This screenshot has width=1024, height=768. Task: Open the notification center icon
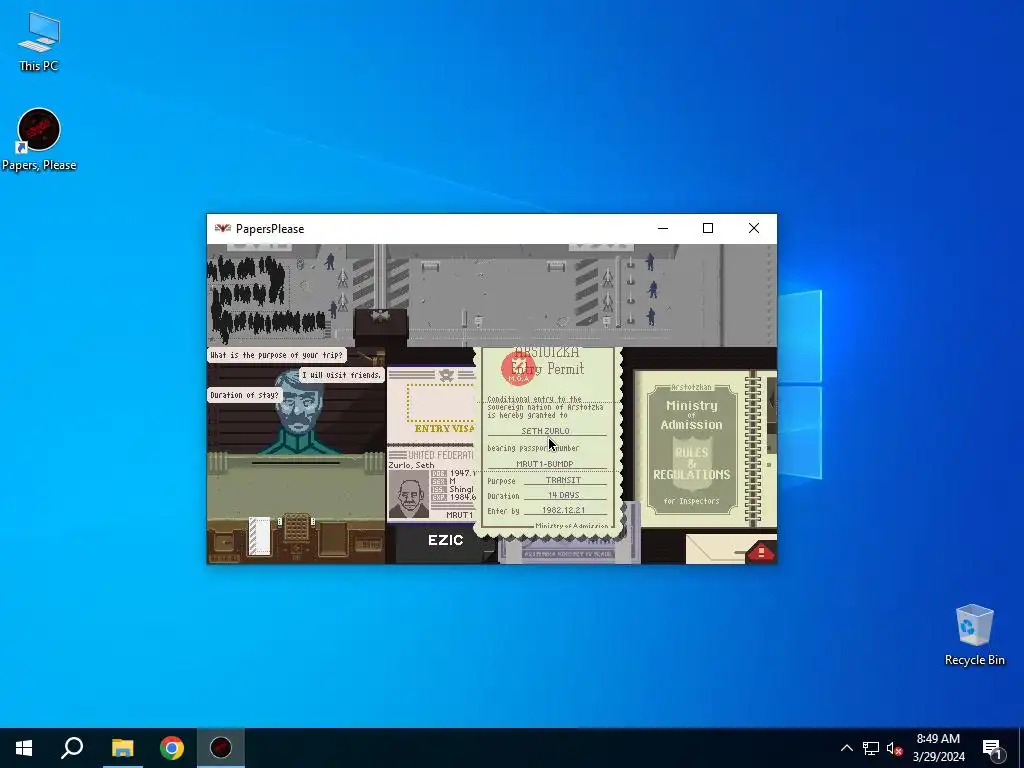tap(993, 749)
